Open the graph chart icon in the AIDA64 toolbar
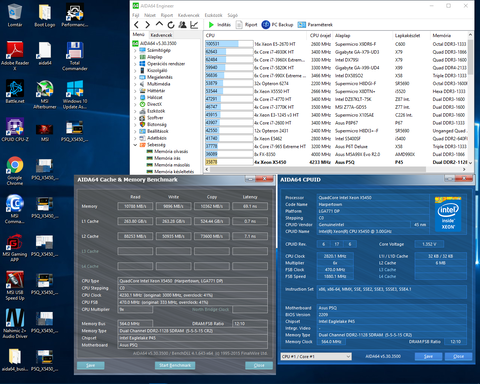 pyautogui.click(x=194, y=25)
